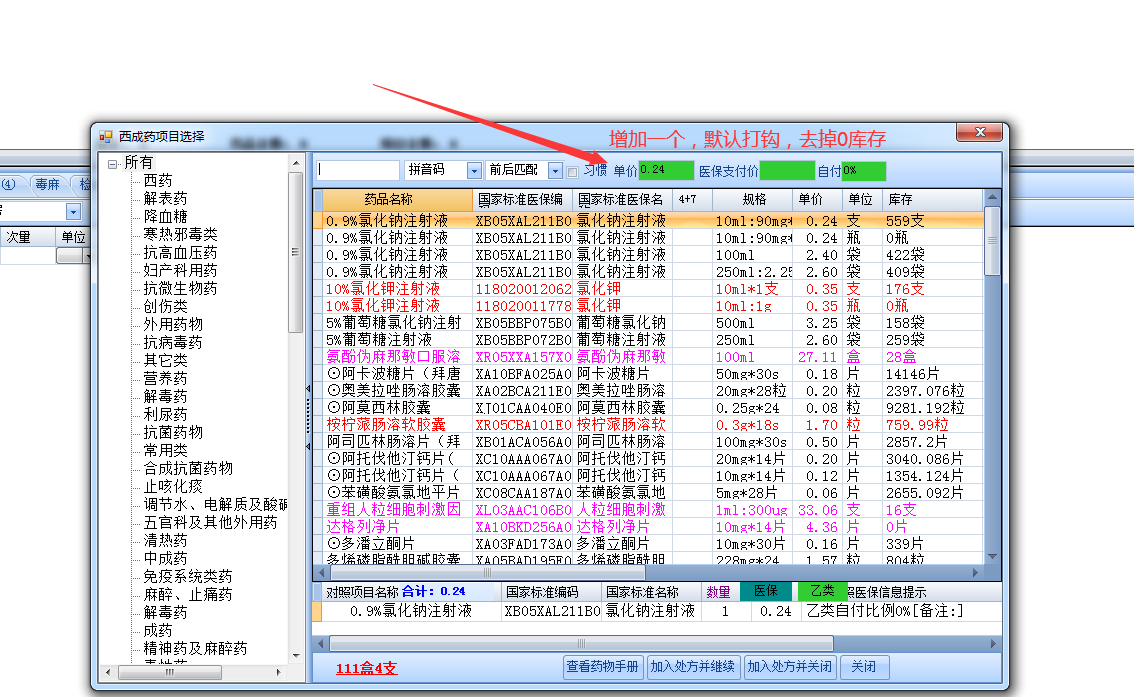The width and height of the screenshot is (1134, 697).
Task: Select 中成药 category
Action: (165, 559)
